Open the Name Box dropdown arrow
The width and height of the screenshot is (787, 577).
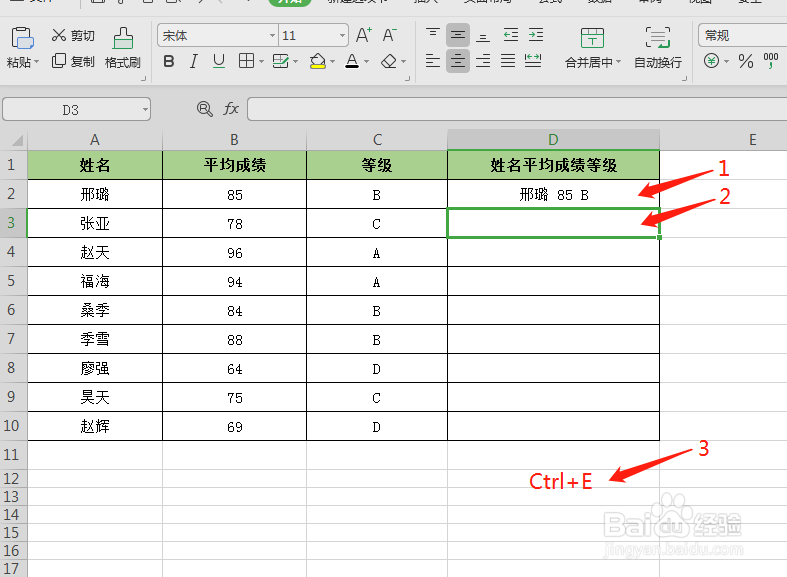point(145,109)
